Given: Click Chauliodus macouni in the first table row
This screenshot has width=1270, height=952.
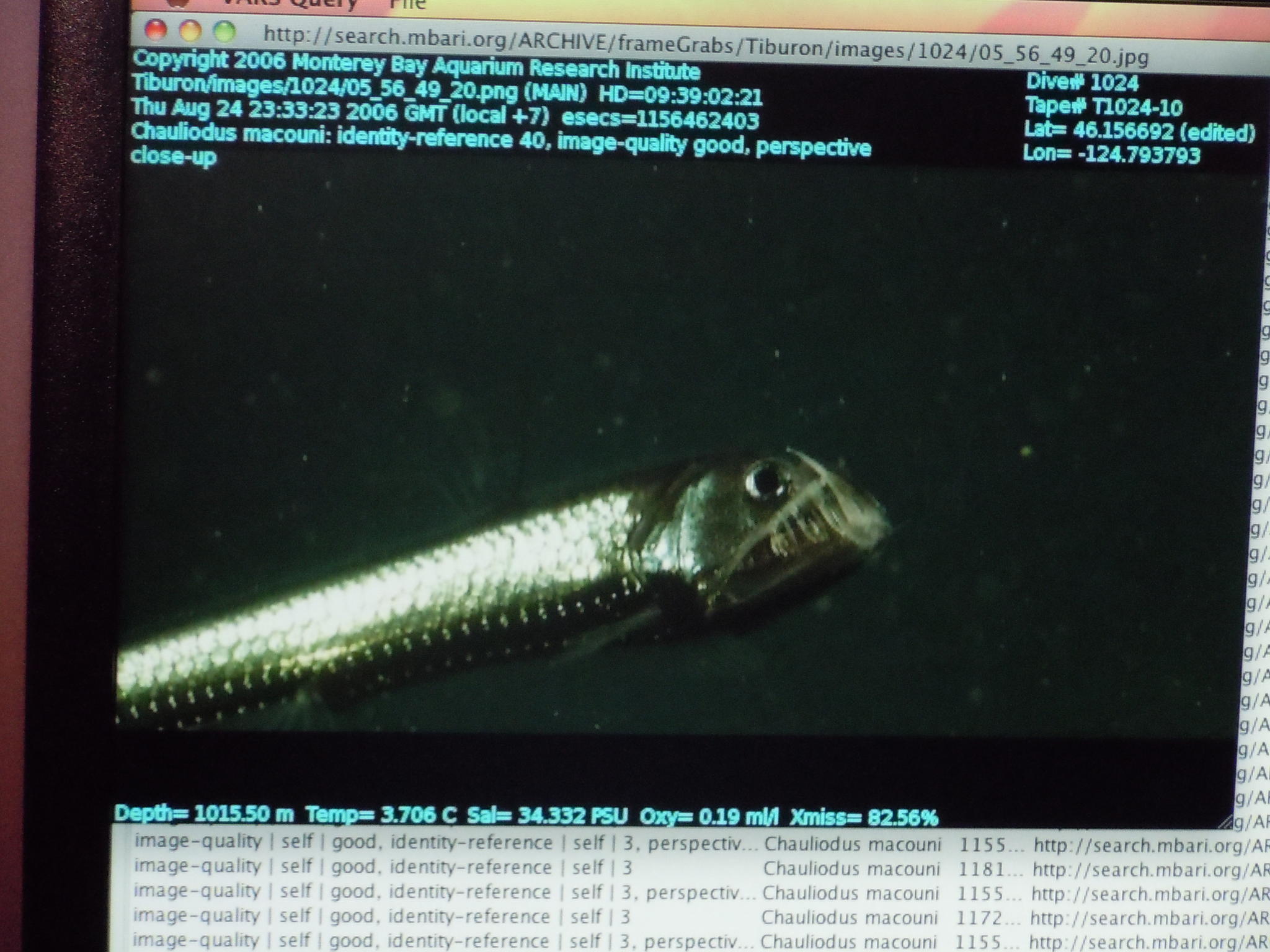Looking at the screenshot, I should [852, 844].
